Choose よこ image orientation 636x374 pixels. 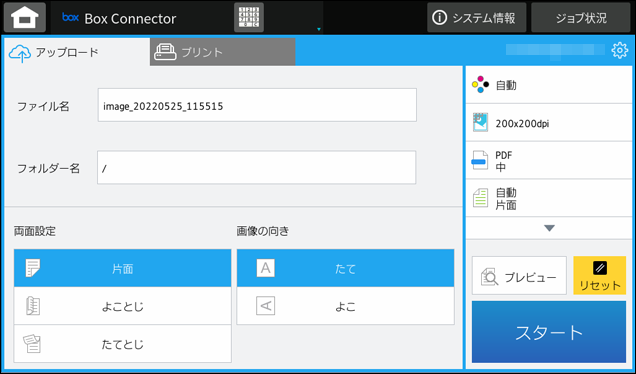click(346, 306)
